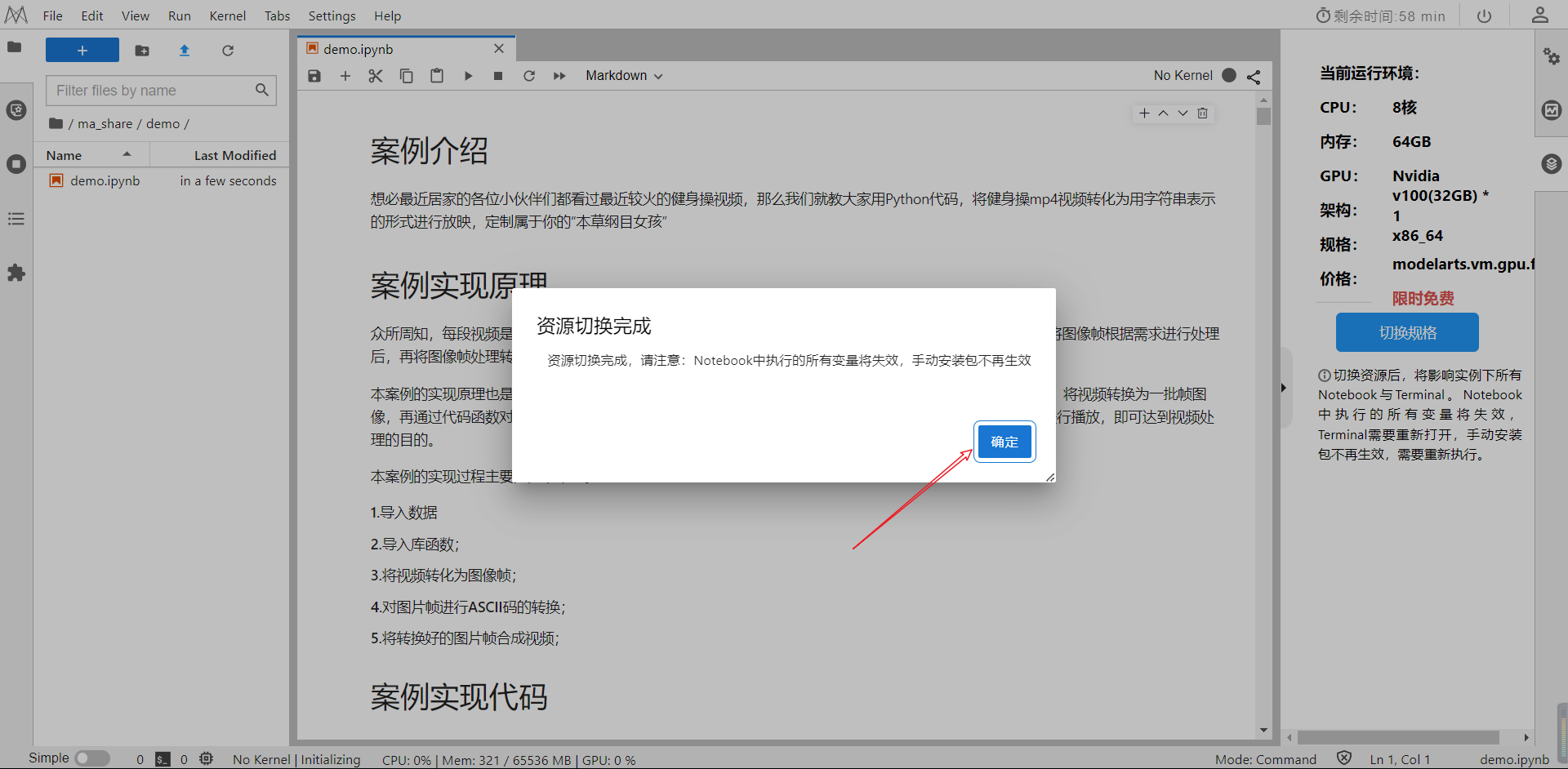Image resolution: width=1568 pixels, height=769 pixels.
Task: Go to demo breadcrumb folder
Action: [163, 124]
